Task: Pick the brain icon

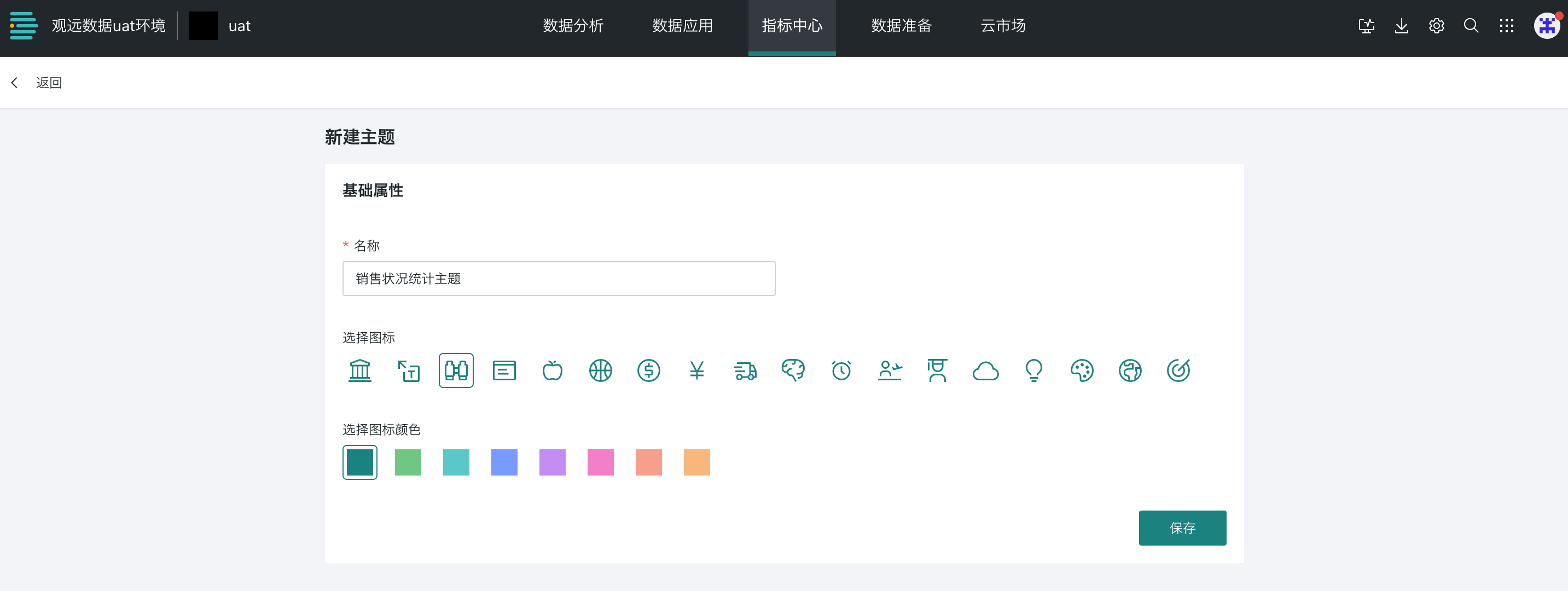Action: [793, 370]
